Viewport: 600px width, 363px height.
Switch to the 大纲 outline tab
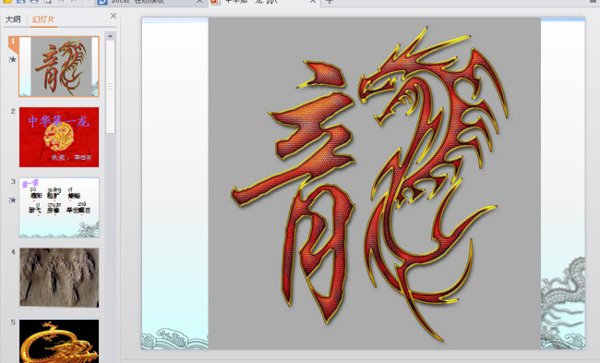pyautogui.click(x=13, y=20)
